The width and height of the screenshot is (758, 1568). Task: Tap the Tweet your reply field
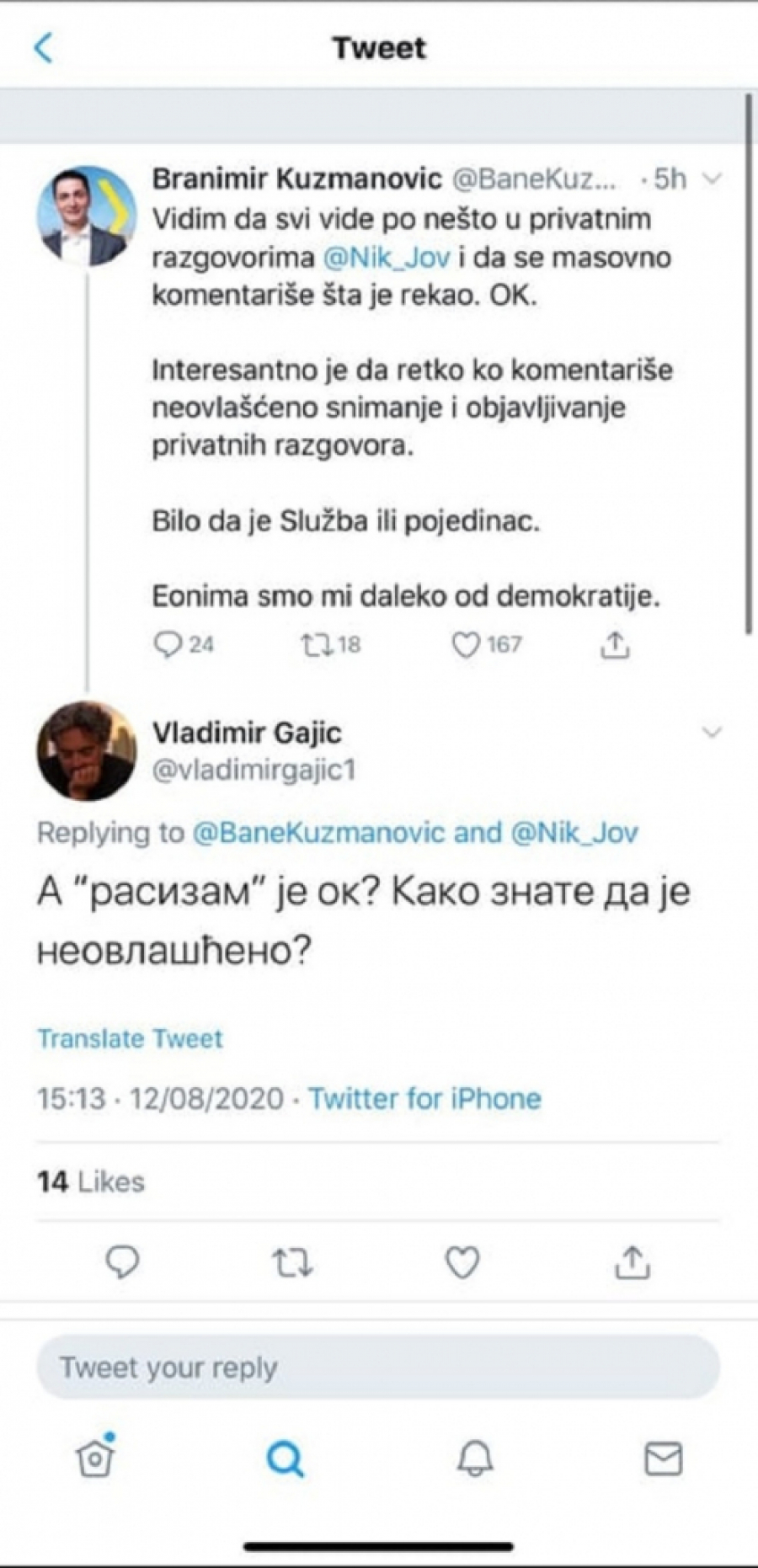378,1367
